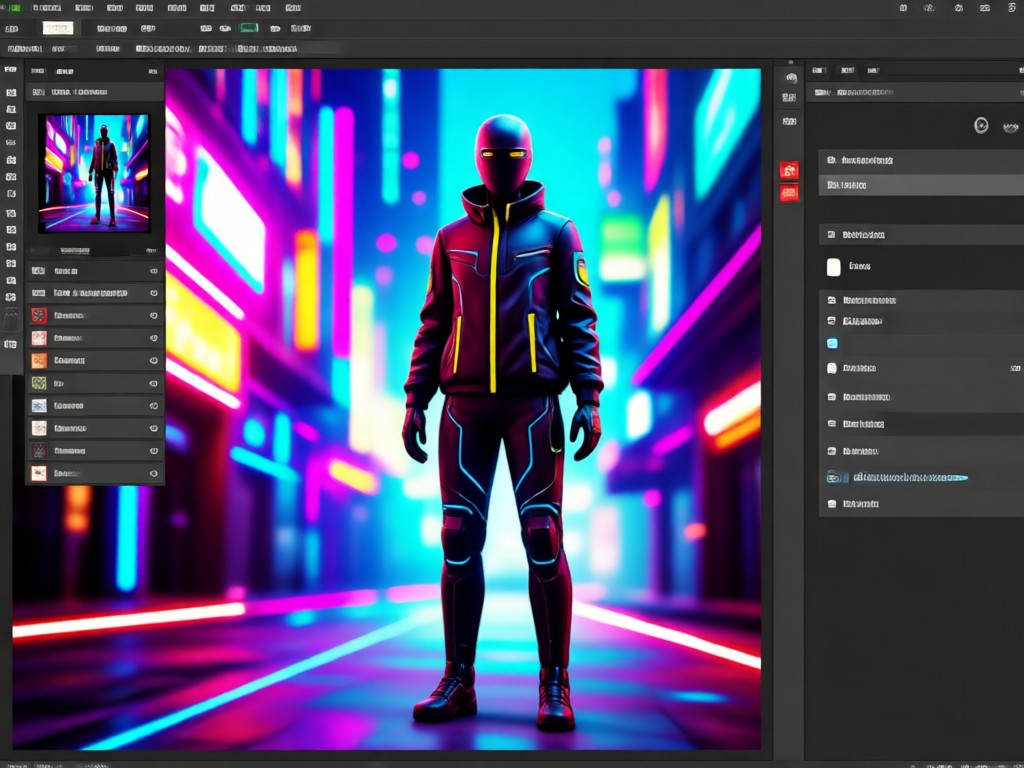Open the panel menu icon on the left panel header

pos(152,71)
